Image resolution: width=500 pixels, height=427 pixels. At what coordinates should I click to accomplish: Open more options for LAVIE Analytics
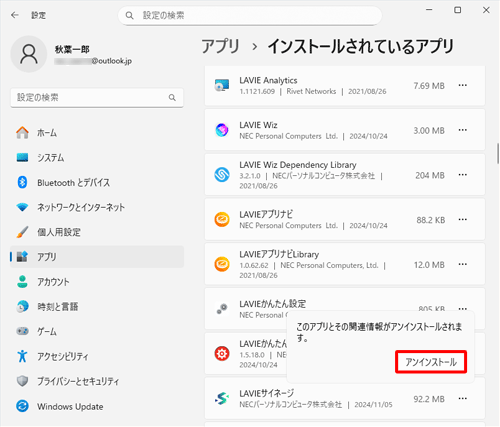(462, 85)
